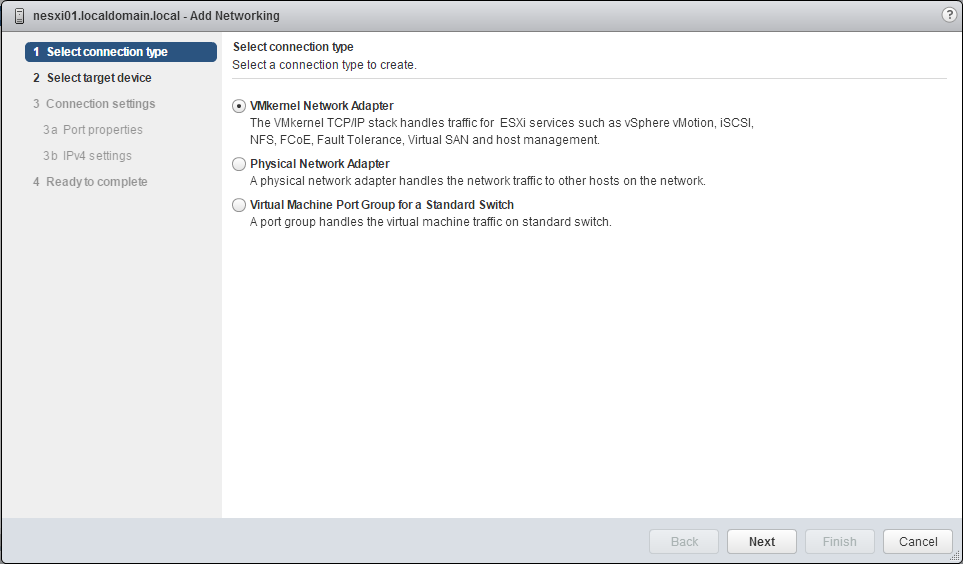Select the VMkernel Network Adapter radio button
The image size is (963, 564).
[x=238, y=106]
